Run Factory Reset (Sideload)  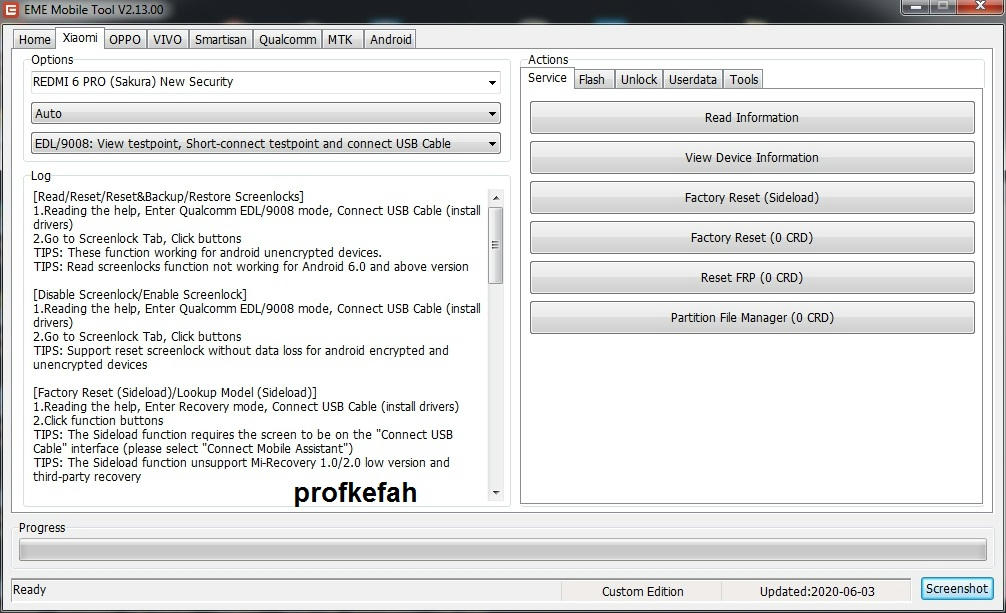(x=752, y=198)
